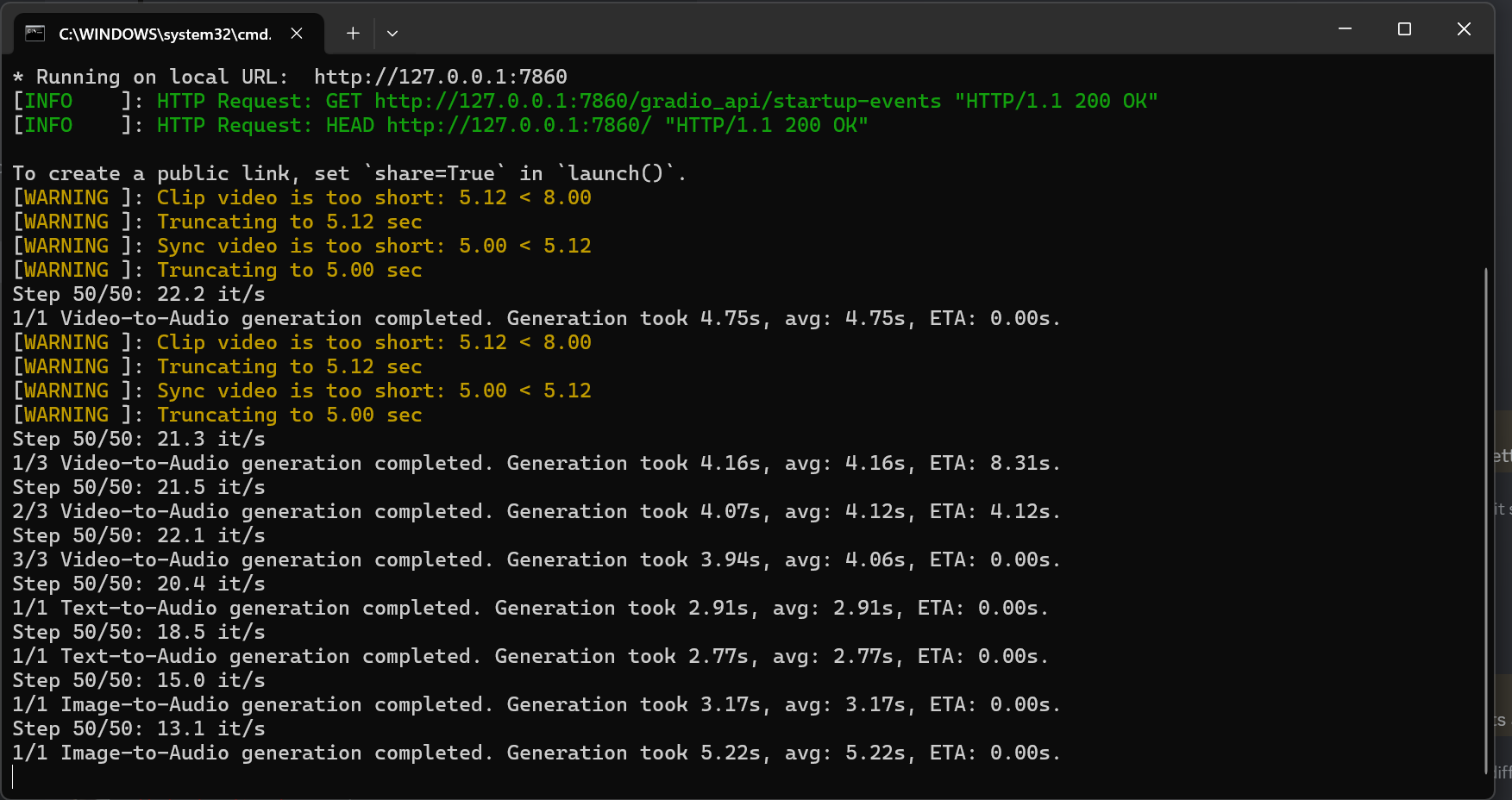
Task: Expand the new tab profile dropdown chevron
Action: [x=392, y=34]
